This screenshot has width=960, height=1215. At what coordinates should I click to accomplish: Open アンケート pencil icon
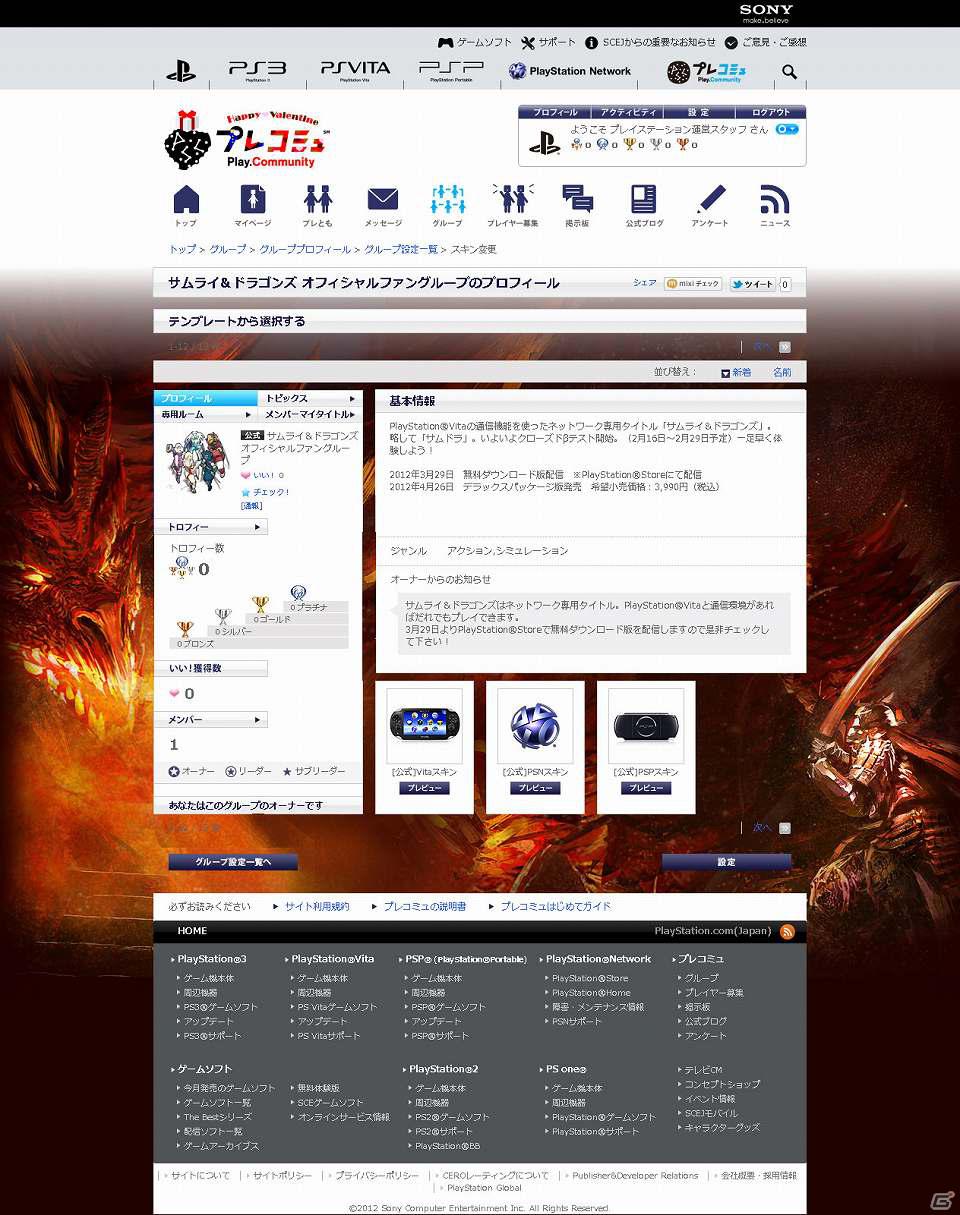(710, 206)
